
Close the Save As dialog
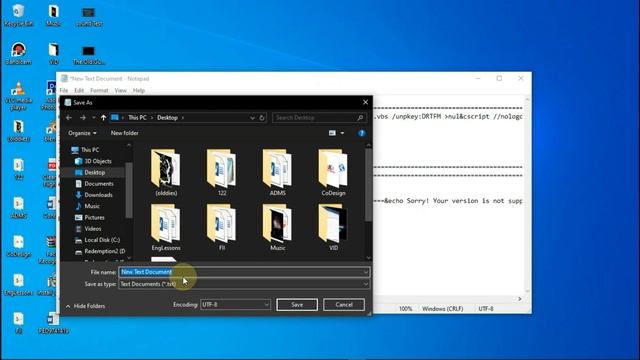[x=365, y=102]
